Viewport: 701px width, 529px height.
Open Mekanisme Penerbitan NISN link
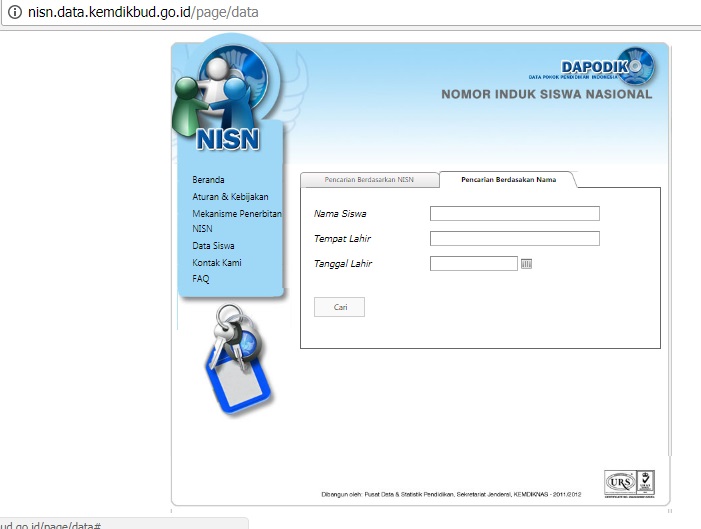236,214
